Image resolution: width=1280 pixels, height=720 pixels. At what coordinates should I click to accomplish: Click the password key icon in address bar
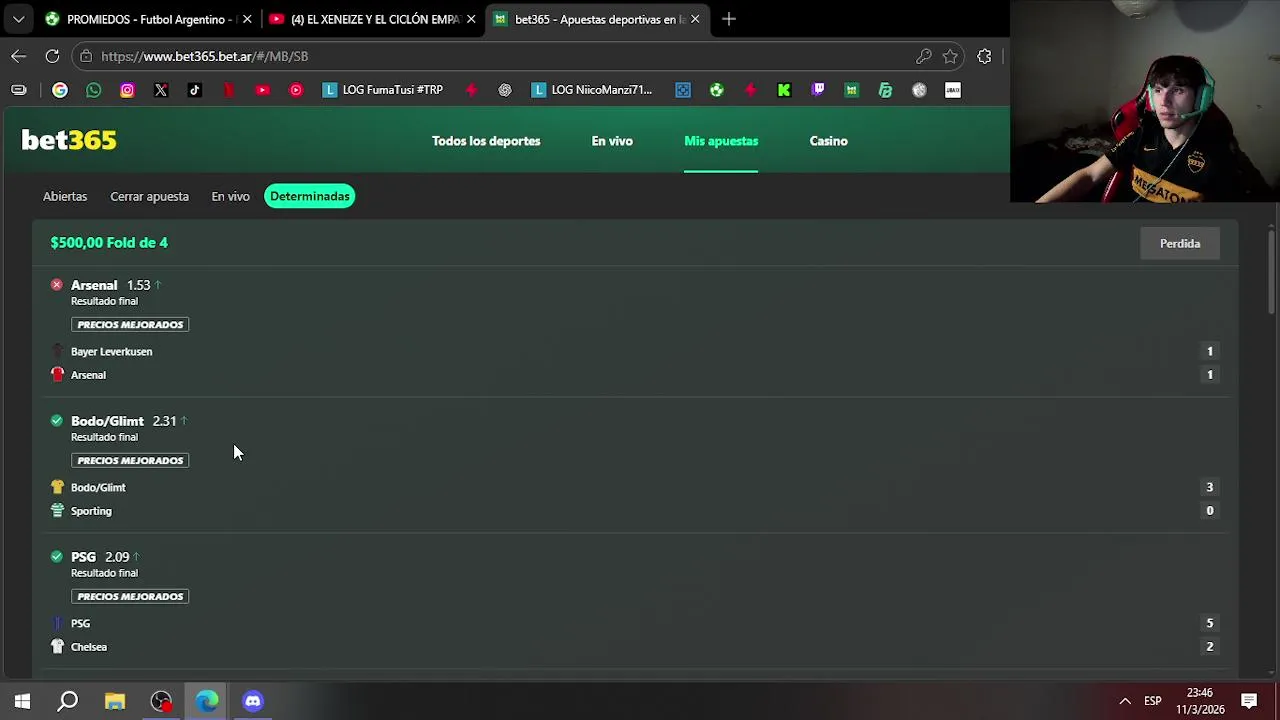point(923,56)
